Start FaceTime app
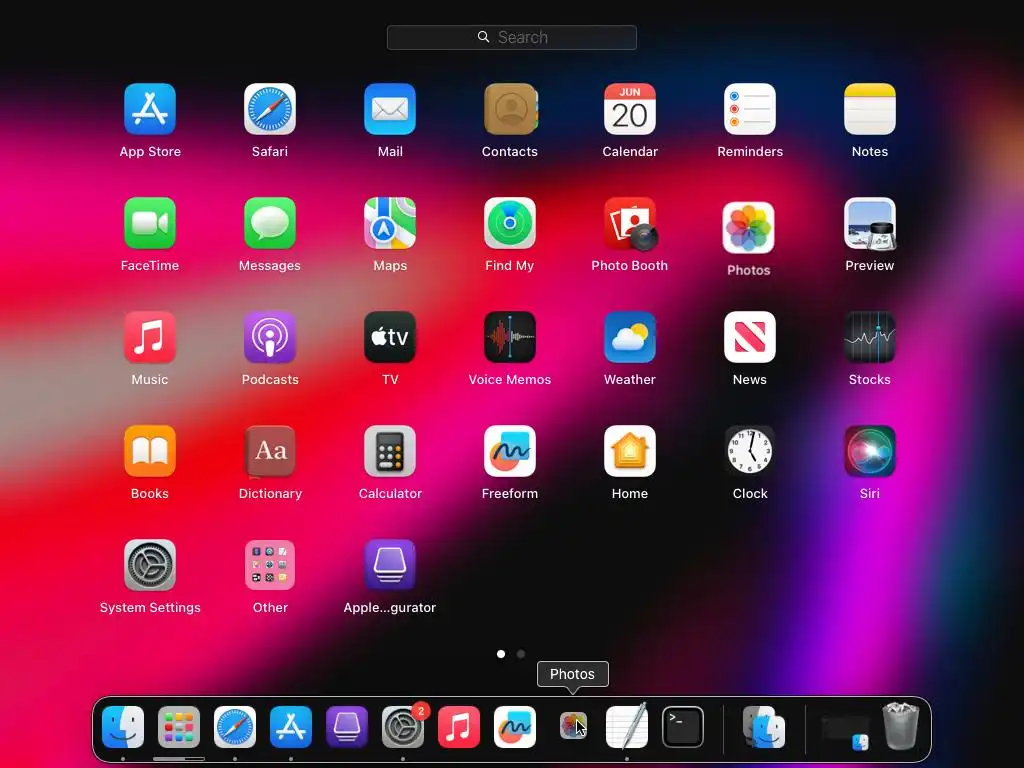The image size is (1024, 768). [150, 223]
